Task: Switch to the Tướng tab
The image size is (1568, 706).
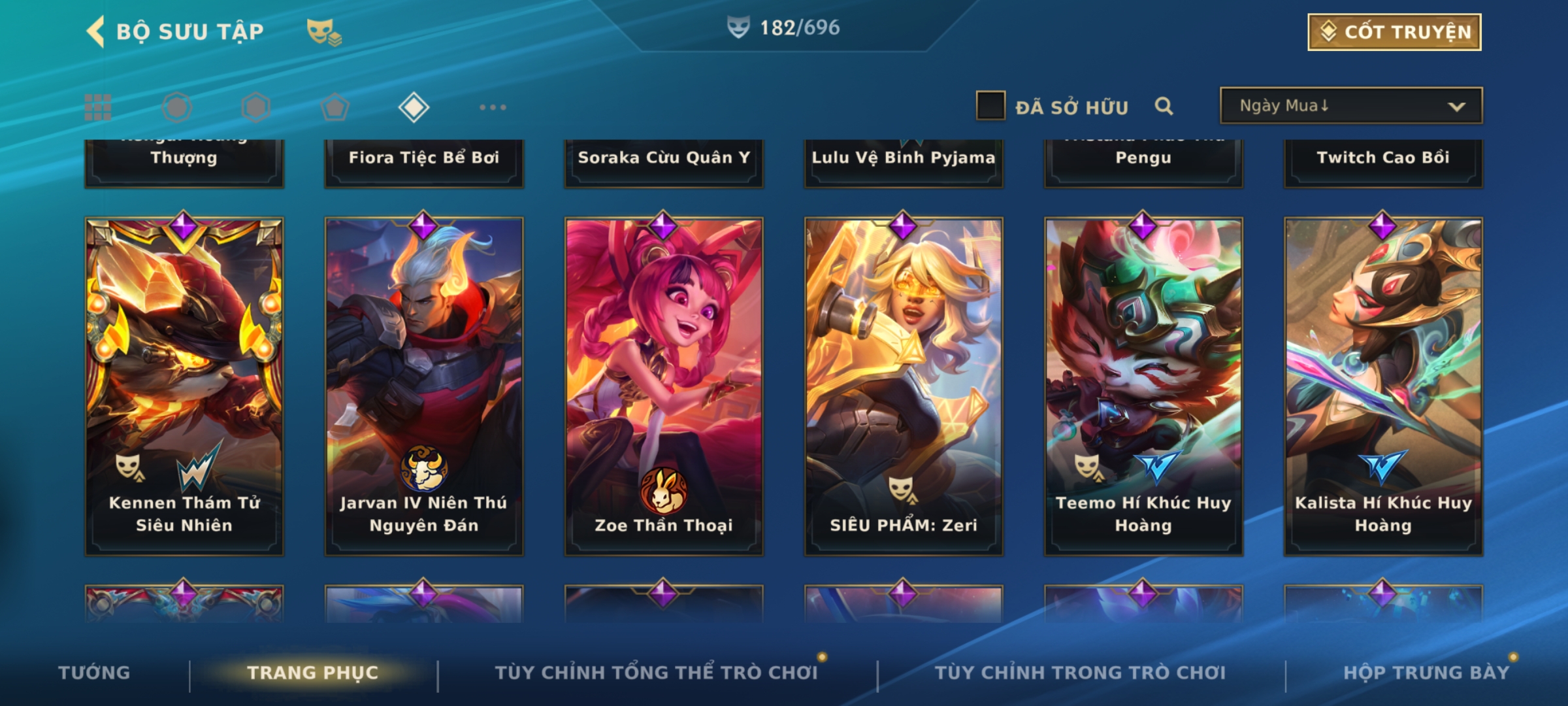Action: click(94, 672)
